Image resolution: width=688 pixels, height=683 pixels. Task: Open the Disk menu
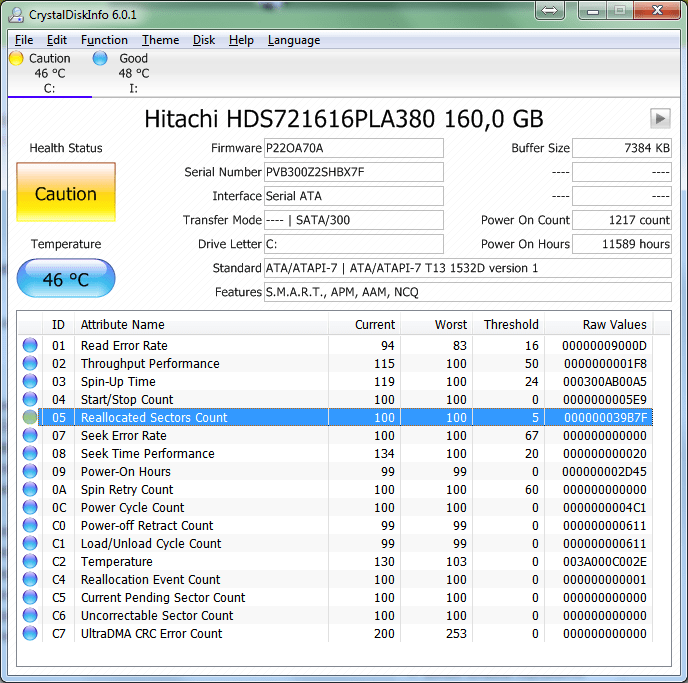tap(204, 40)
